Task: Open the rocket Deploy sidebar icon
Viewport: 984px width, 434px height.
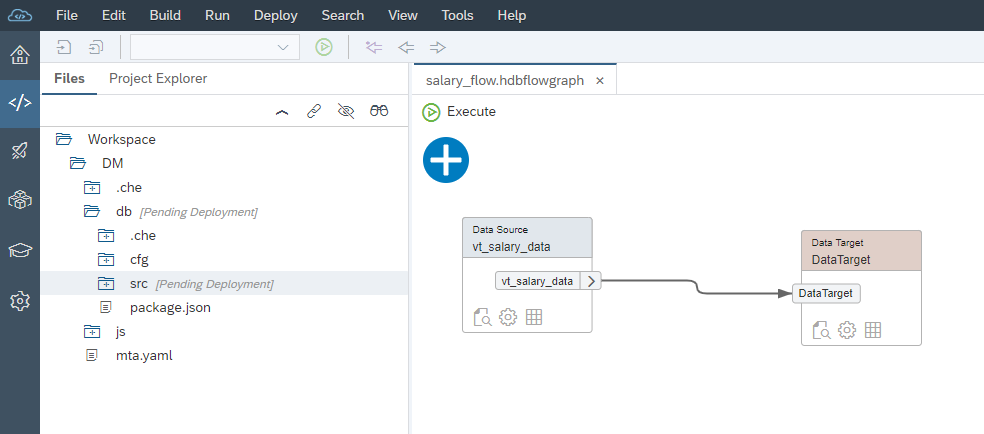Action: click(x=20, y=152)
